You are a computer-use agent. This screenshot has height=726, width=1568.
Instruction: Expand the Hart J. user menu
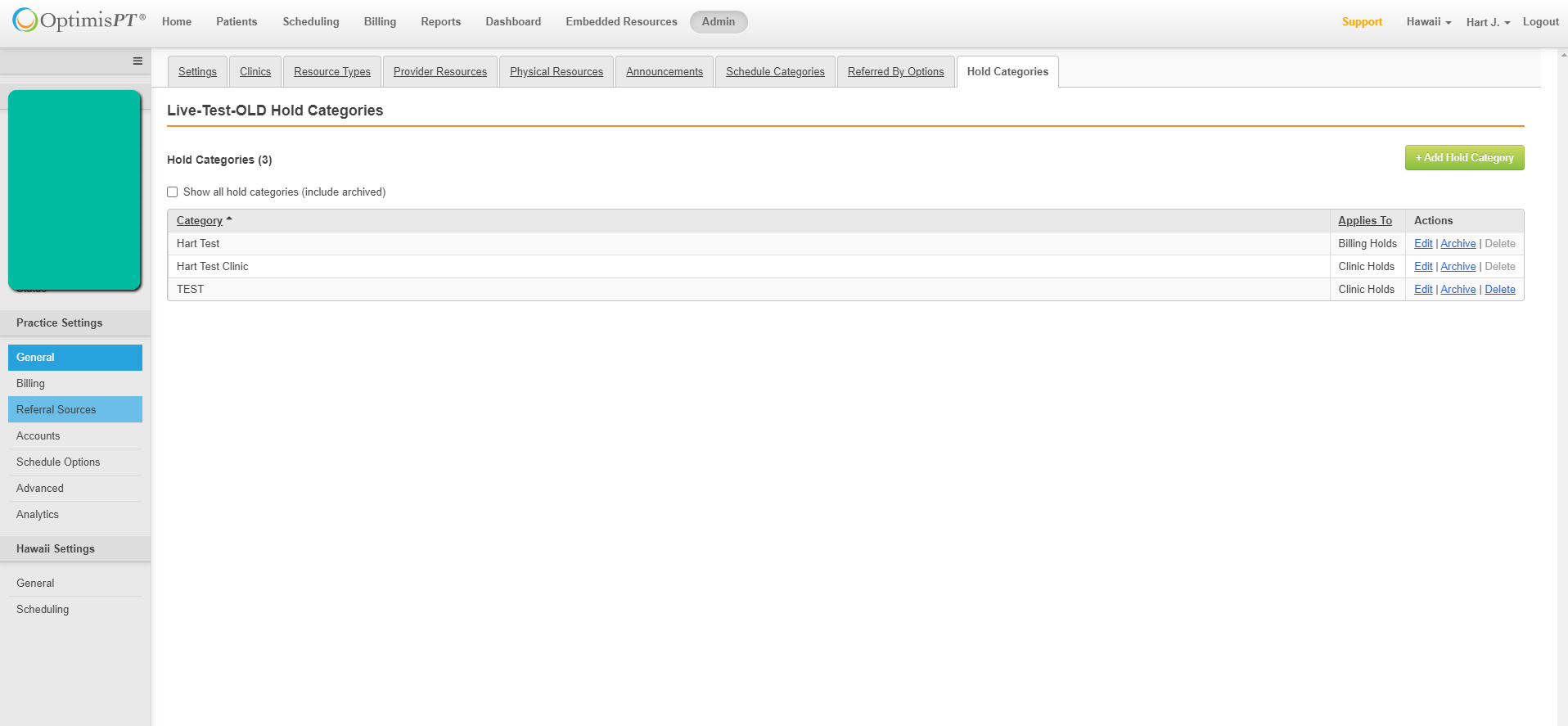pos(1488,22)
